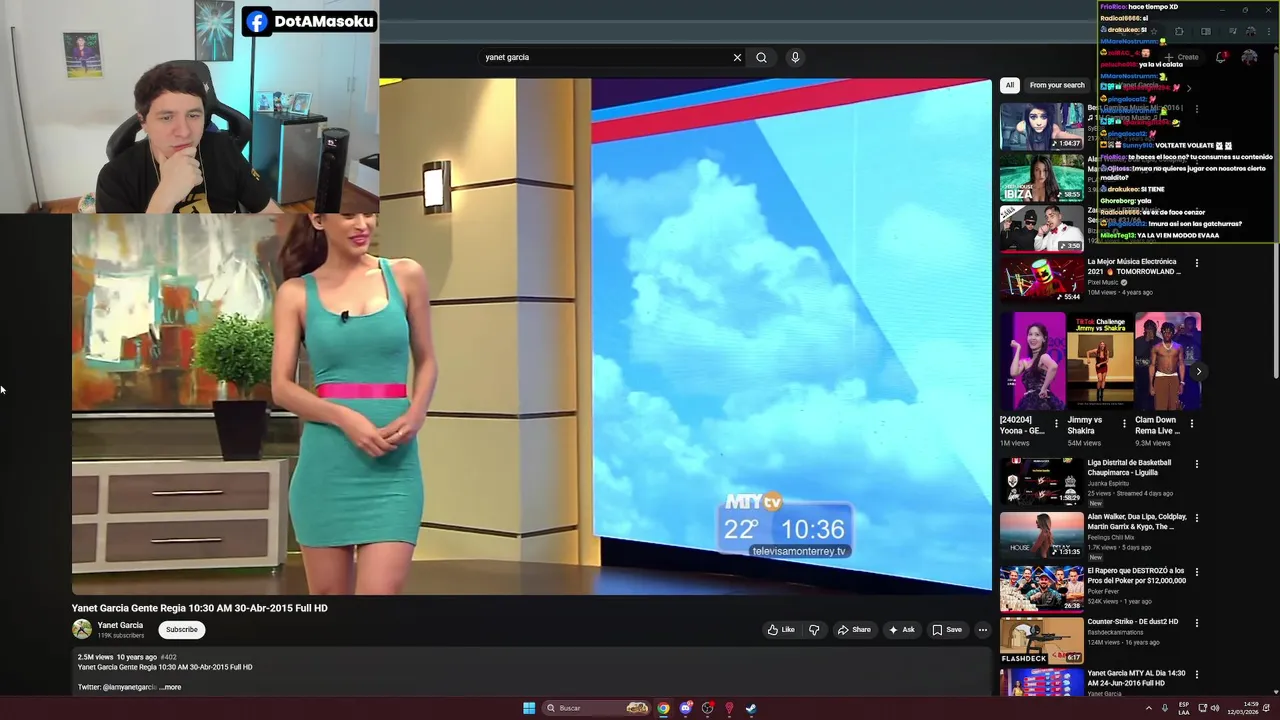Open the 1:04:37 gaming music mix thumbnail

[x=1042, y=126]
